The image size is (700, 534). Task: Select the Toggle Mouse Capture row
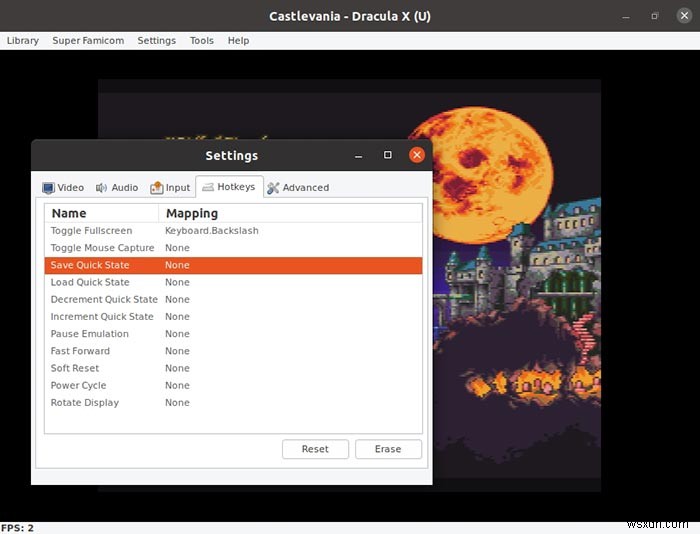coord(233,248)
